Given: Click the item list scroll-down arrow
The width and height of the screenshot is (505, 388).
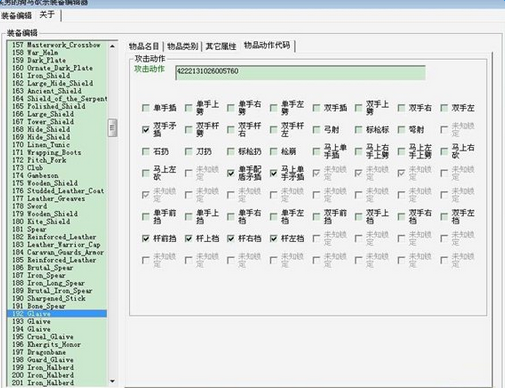Looking at the screenshot, I should tap(112, 381).
